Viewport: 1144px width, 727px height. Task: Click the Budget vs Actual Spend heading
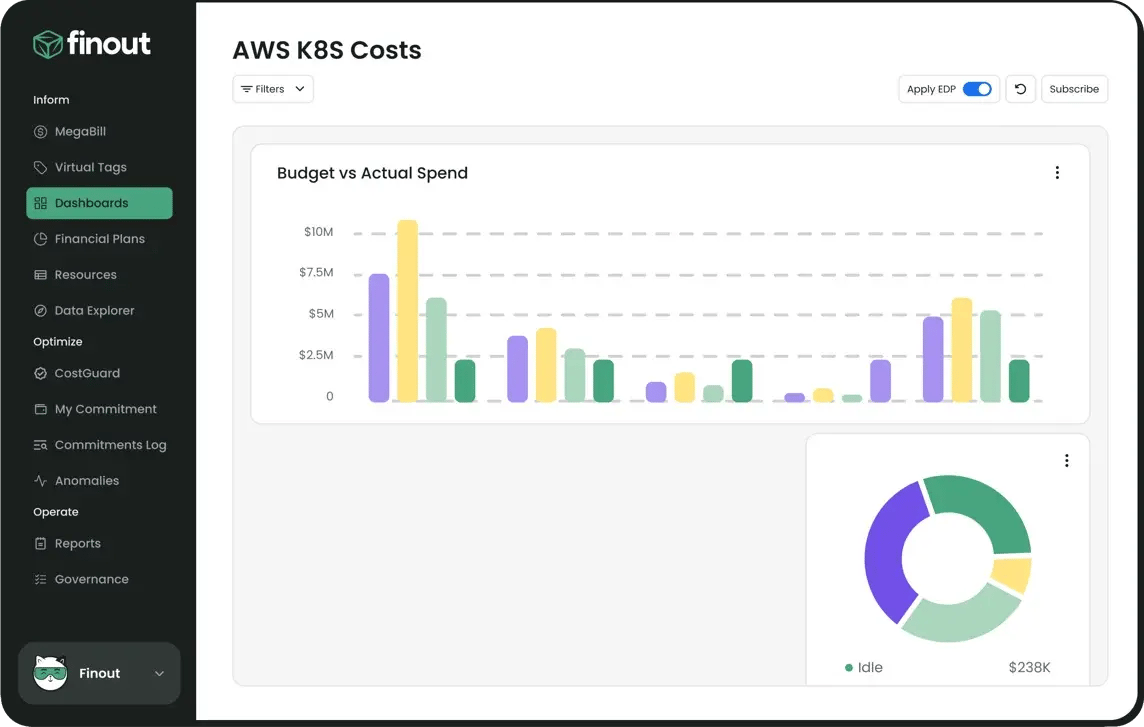[372, 174]
